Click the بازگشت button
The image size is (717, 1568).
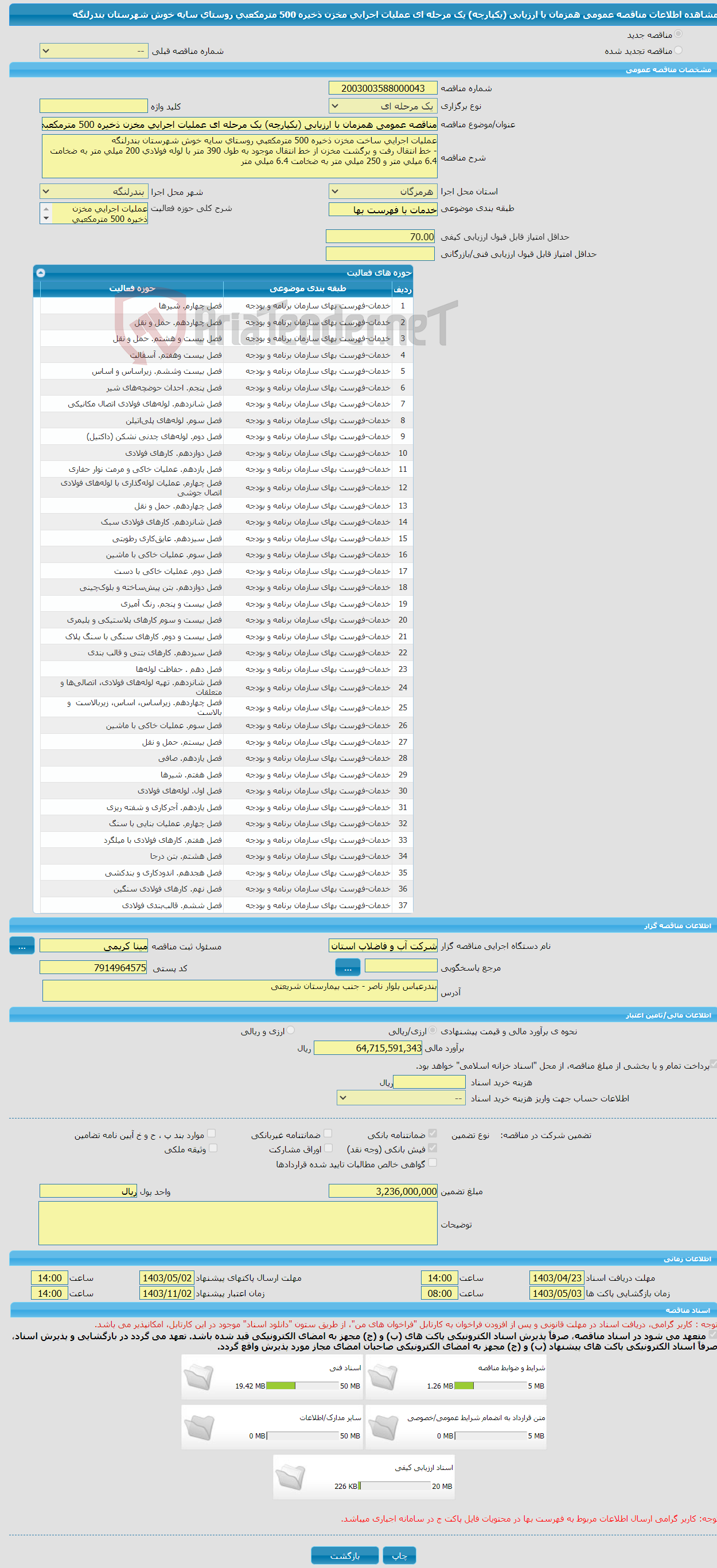pyautogui.click(x=345, y=1555)
